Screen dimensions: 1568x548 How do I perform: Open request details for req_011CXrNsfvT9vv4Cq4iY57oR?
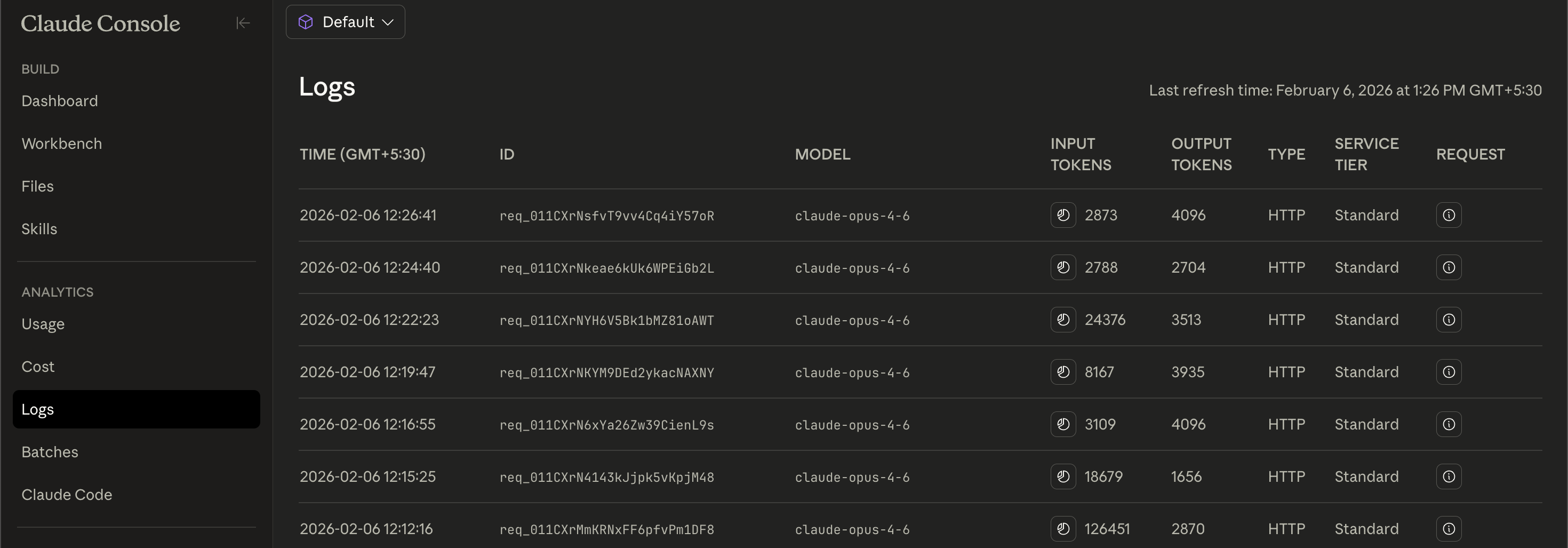coord(1449,215)
